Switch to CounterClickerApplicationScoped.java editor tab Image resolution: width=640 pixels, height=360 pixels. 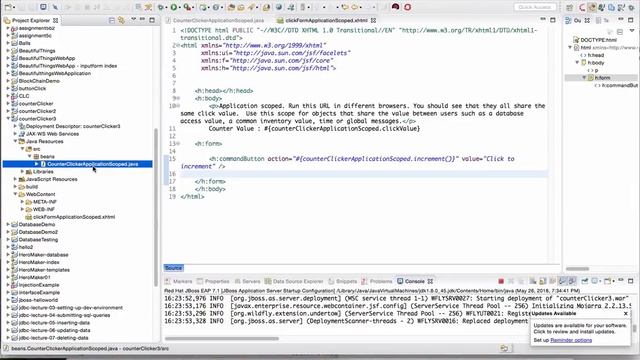point(218,20)
